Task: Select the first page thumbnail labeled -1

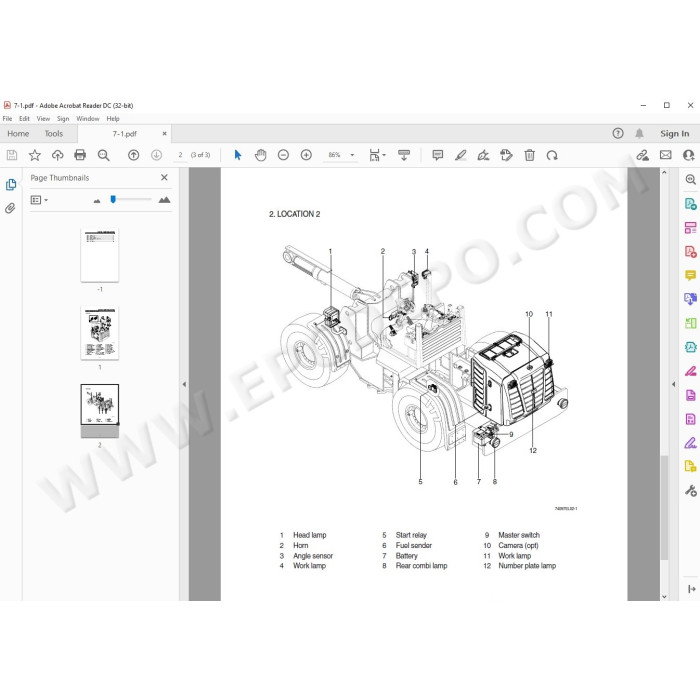Action: click(100, 255)
